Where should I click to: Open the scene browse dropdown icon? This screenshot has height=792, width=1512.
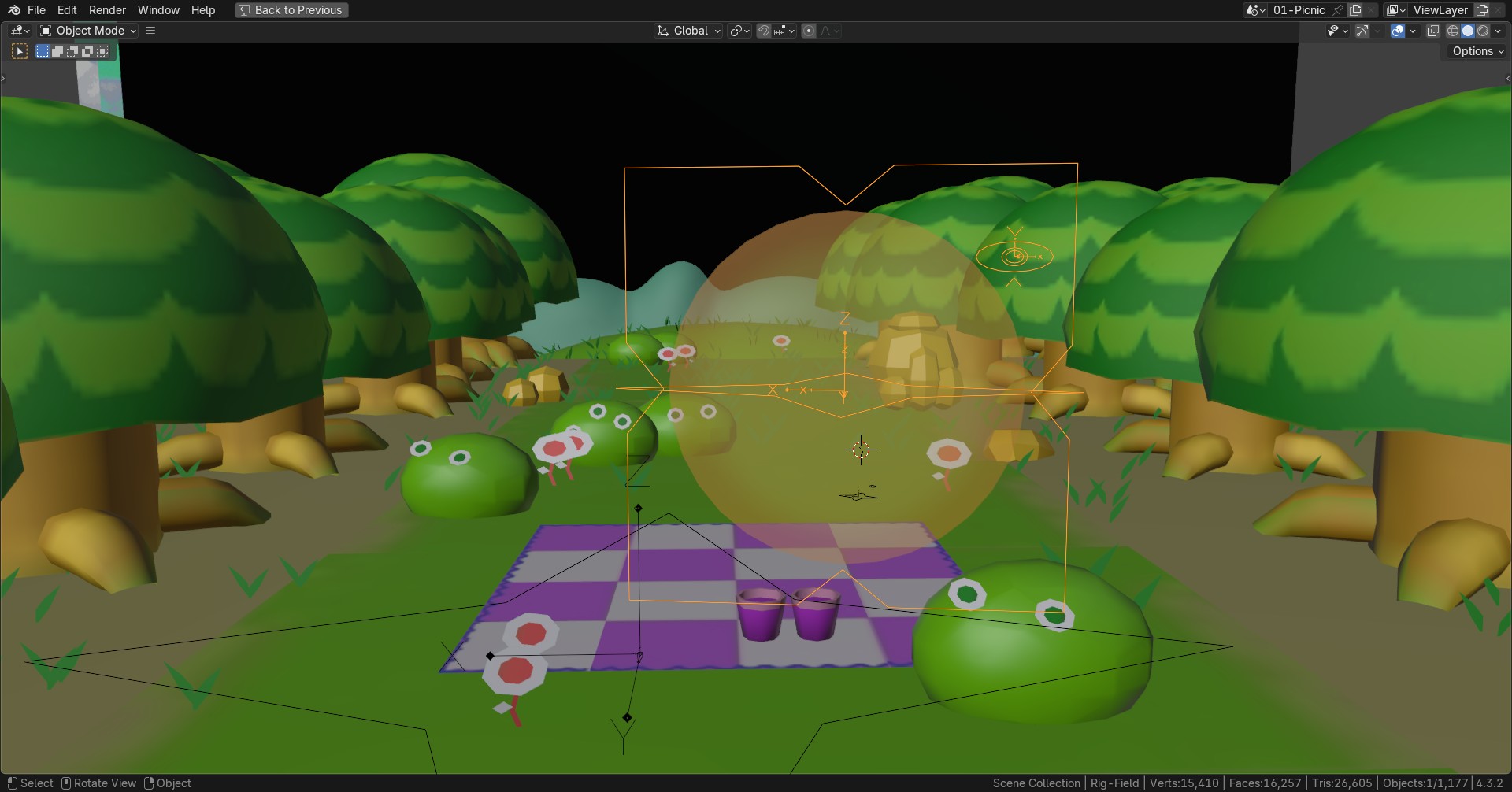pos(1255,10)
